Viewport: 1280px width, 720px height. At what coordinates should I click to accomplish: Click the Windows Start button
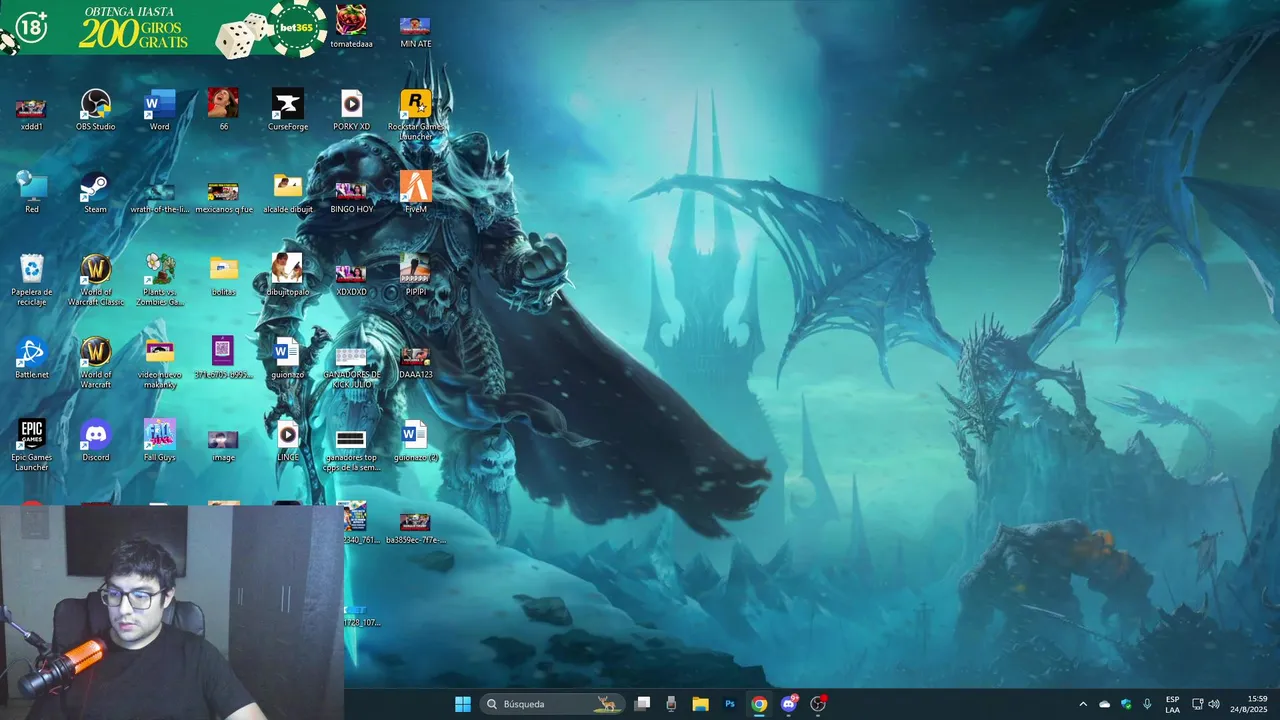[463, 704]
